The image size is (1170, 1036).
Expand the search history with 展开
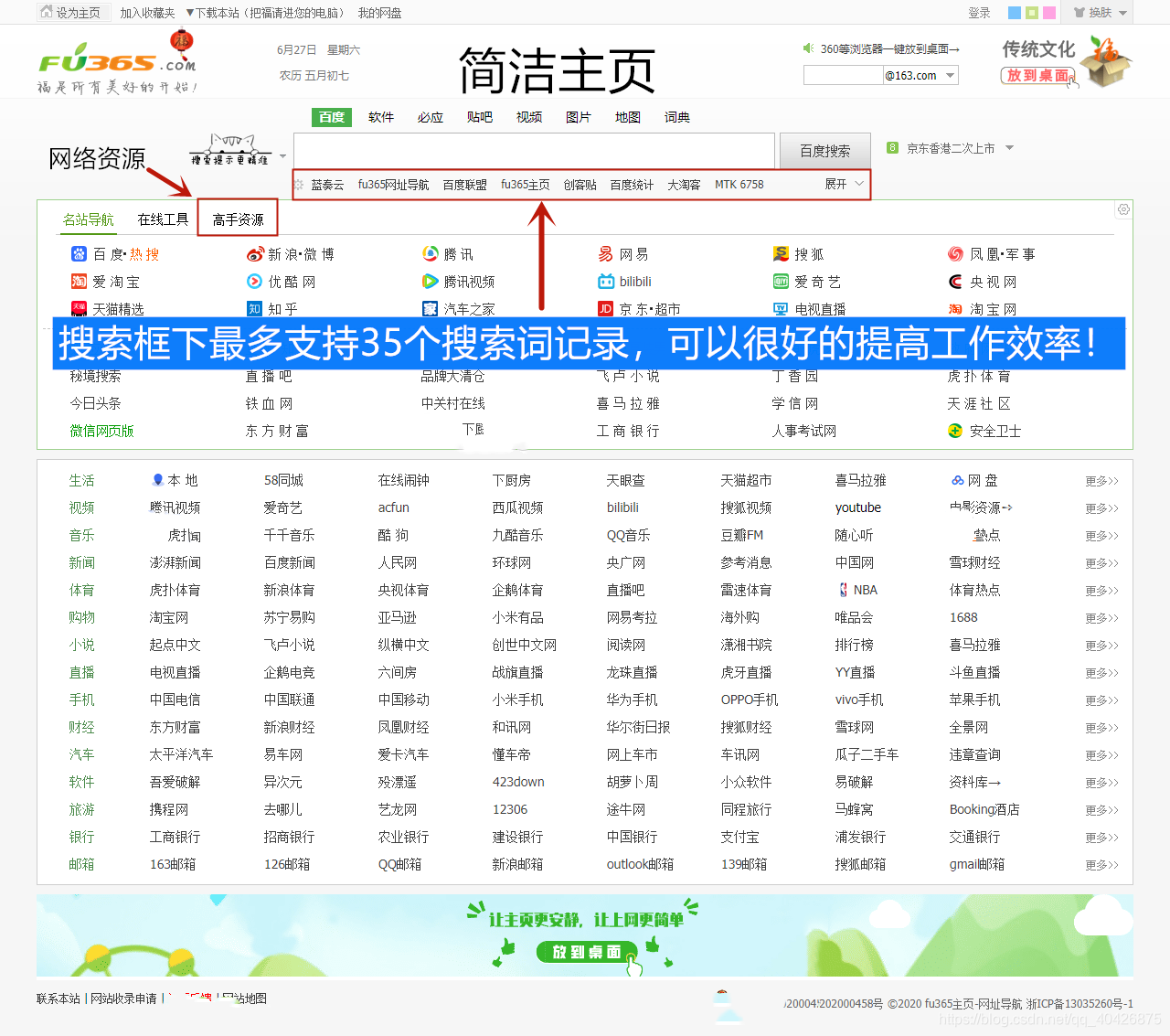pos(845,184)
